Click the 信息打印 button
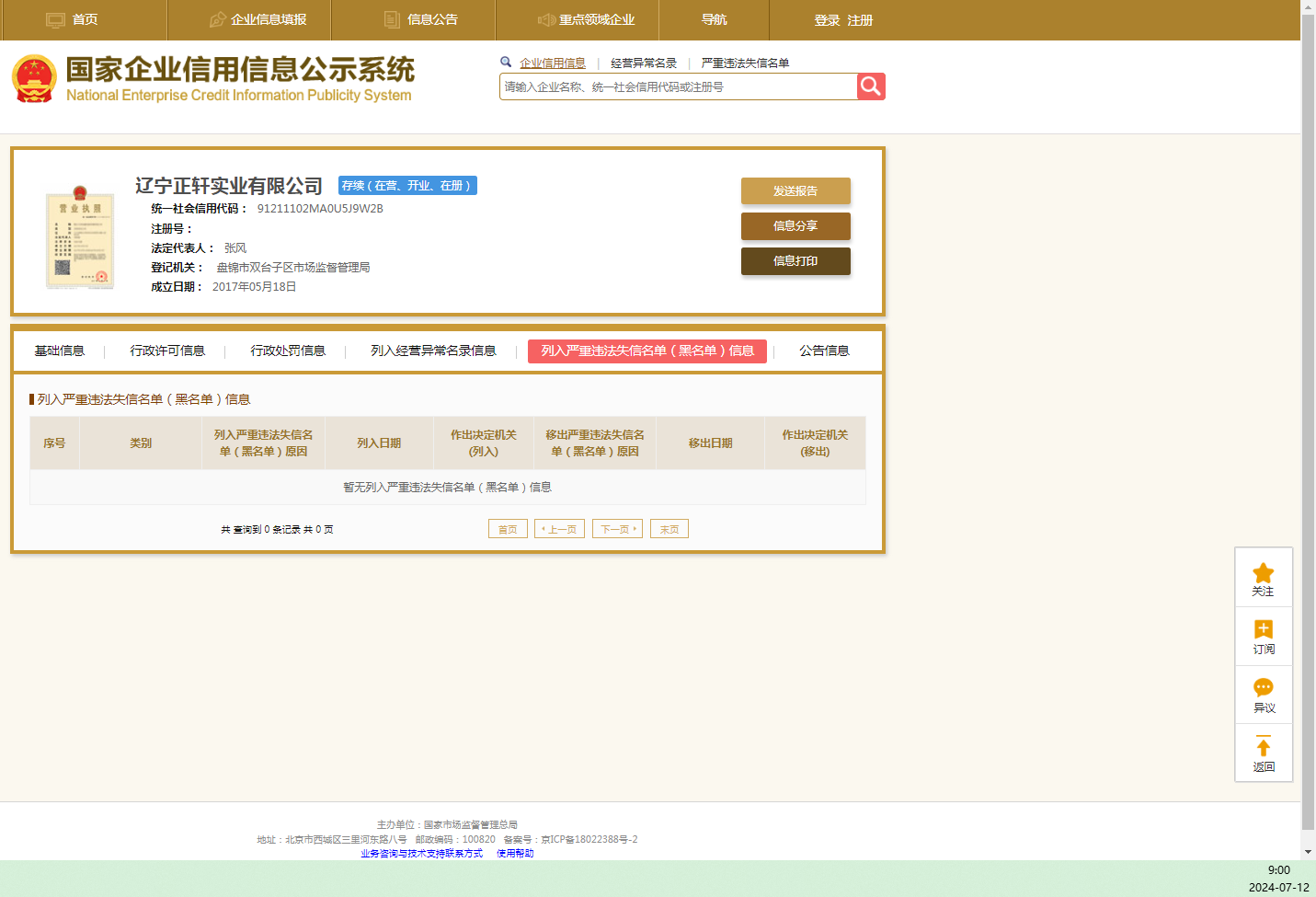This screenshot has height=897, width=1316. (795, 261)
